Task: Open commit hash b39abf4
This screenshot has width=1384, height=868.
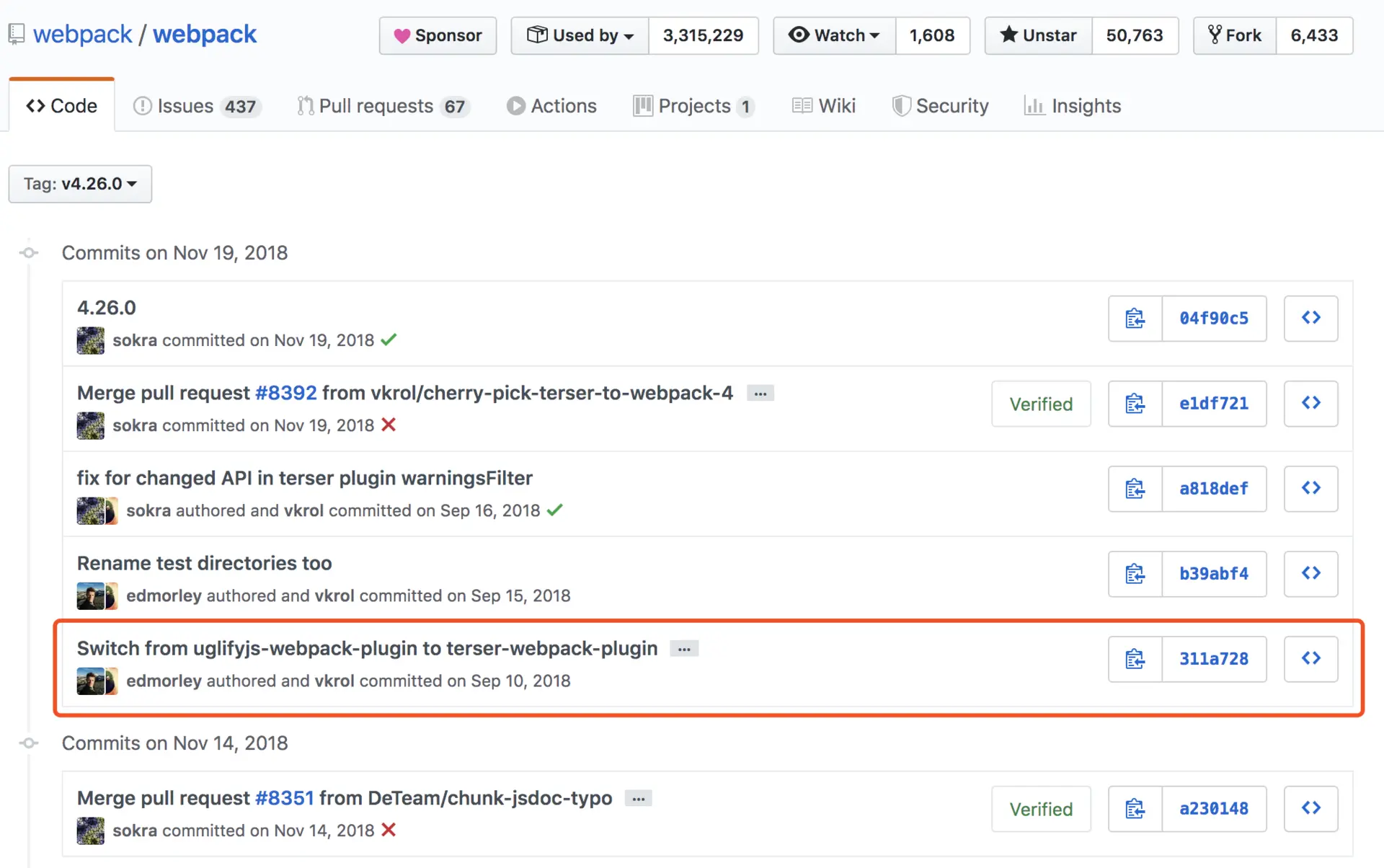Action: click(1214, 573)
